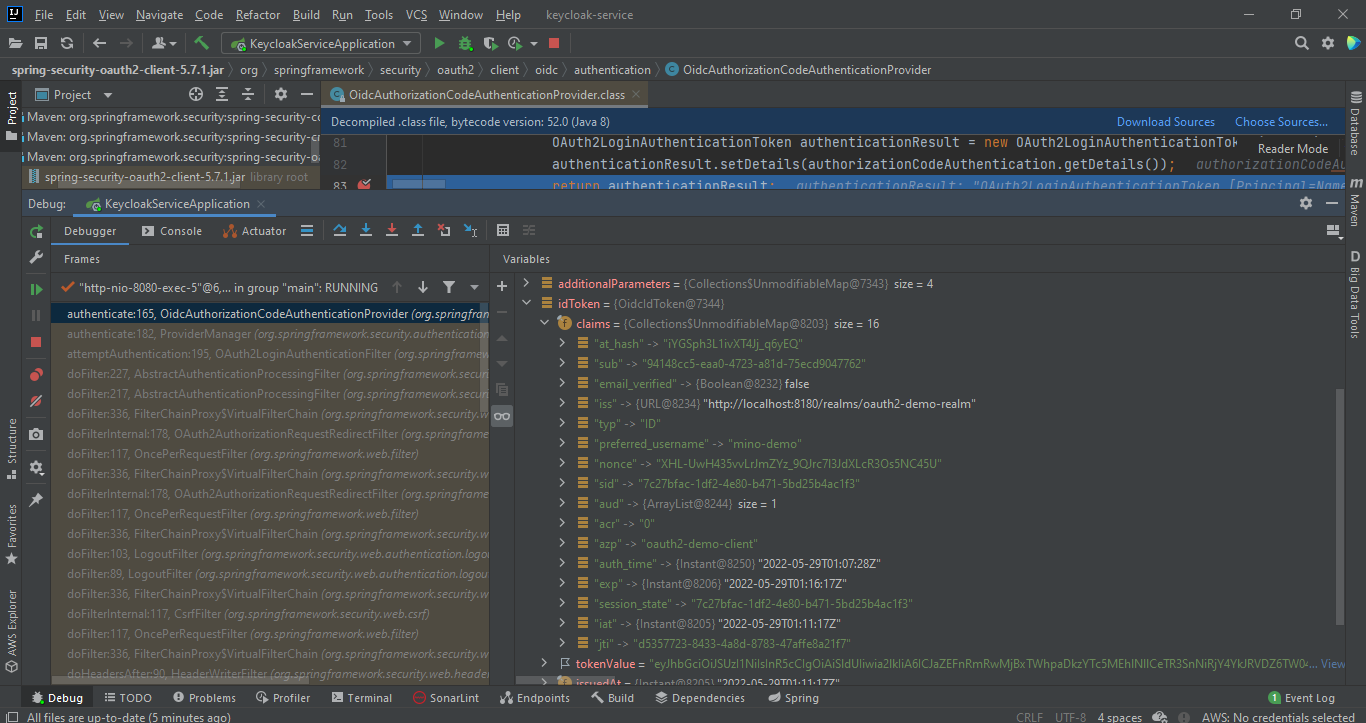1366x723 pixels.
Task: Add a new watch with plus icon
Action: click(502, 286)
